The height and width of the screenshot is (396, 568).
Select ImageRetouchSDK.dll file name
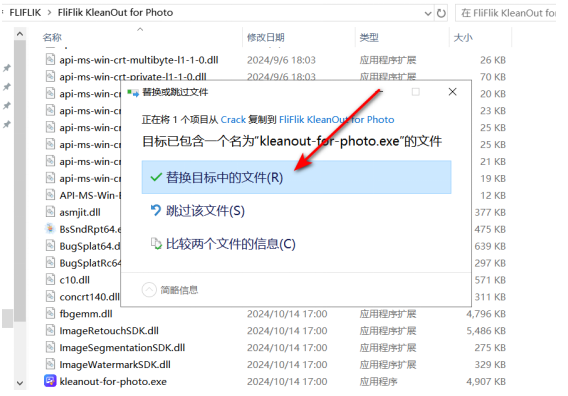[x=109, y=330]
